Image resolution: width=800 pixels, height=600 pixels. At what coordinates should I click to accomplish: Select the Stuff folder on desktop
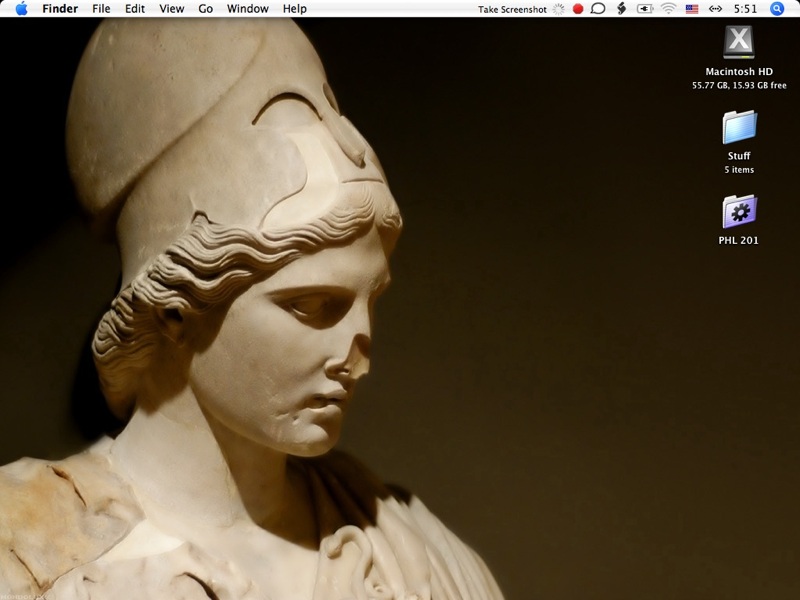(x=739, y=128)
